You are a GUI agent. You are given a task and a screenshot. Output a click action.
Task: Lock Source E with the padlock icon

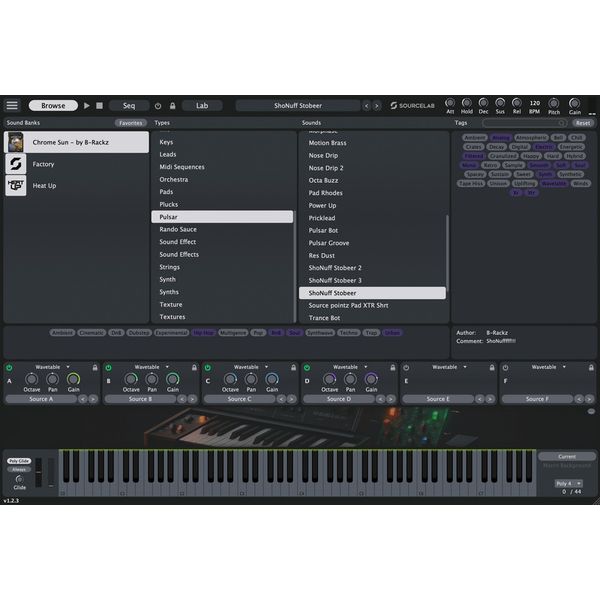pyautogui.click(x=492, y=367)
